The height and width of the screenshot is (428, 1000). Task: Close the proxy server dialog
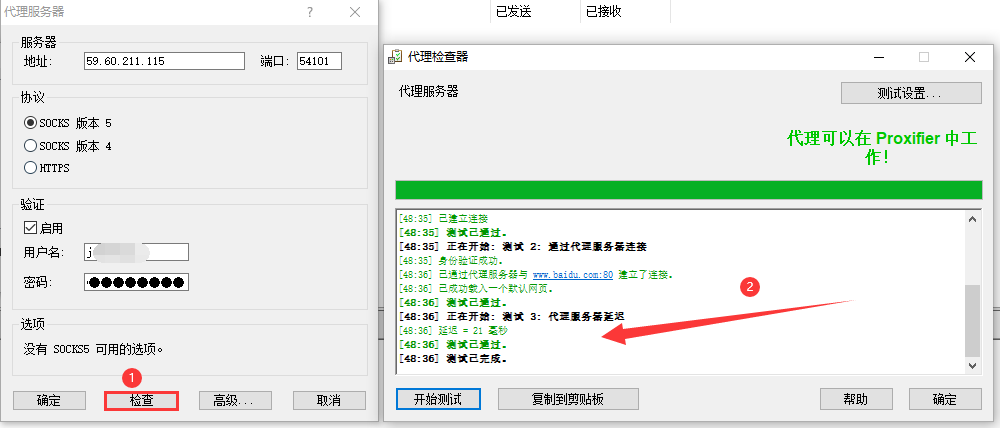(355, 12)
